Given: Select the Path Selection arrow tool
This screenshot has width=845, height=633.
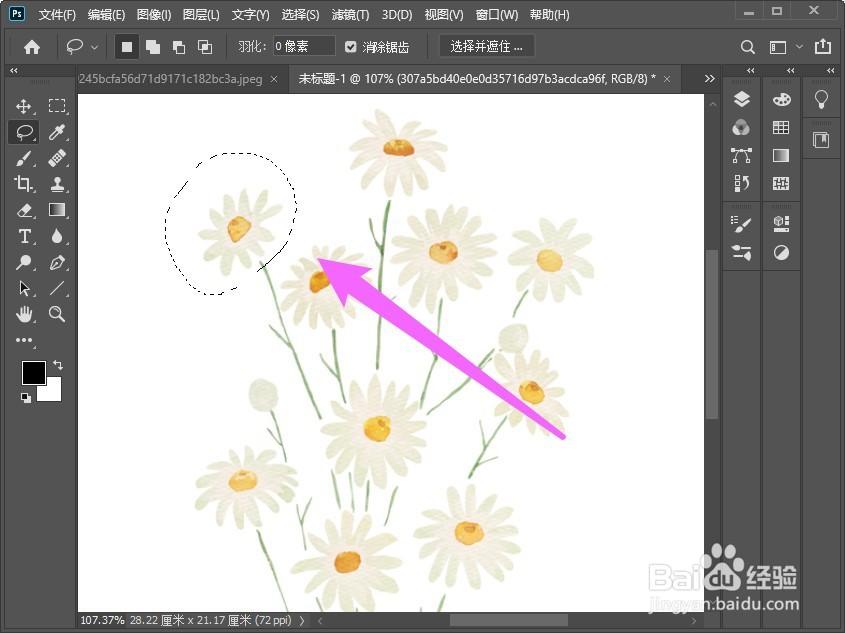Looking at the screenshot, I should [x=24, y=288].
